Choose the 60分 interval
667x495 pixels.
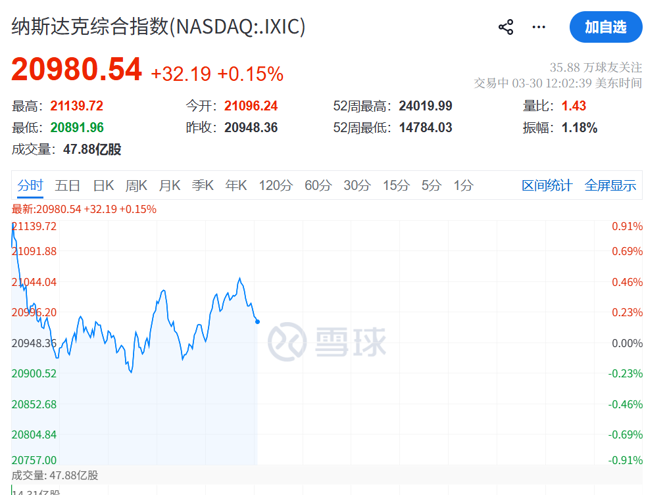coord(318,185)
